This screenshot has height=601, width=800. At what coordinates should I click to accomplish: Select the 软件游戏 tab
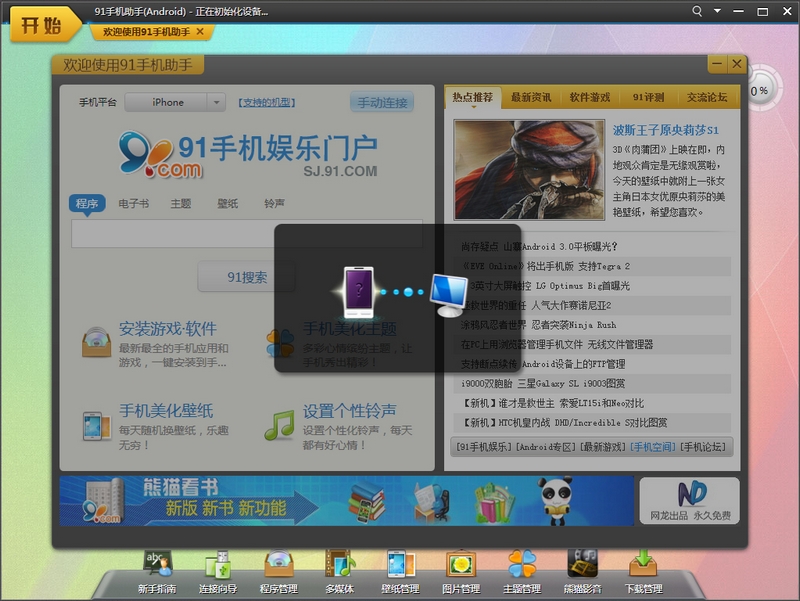[590, 97]
